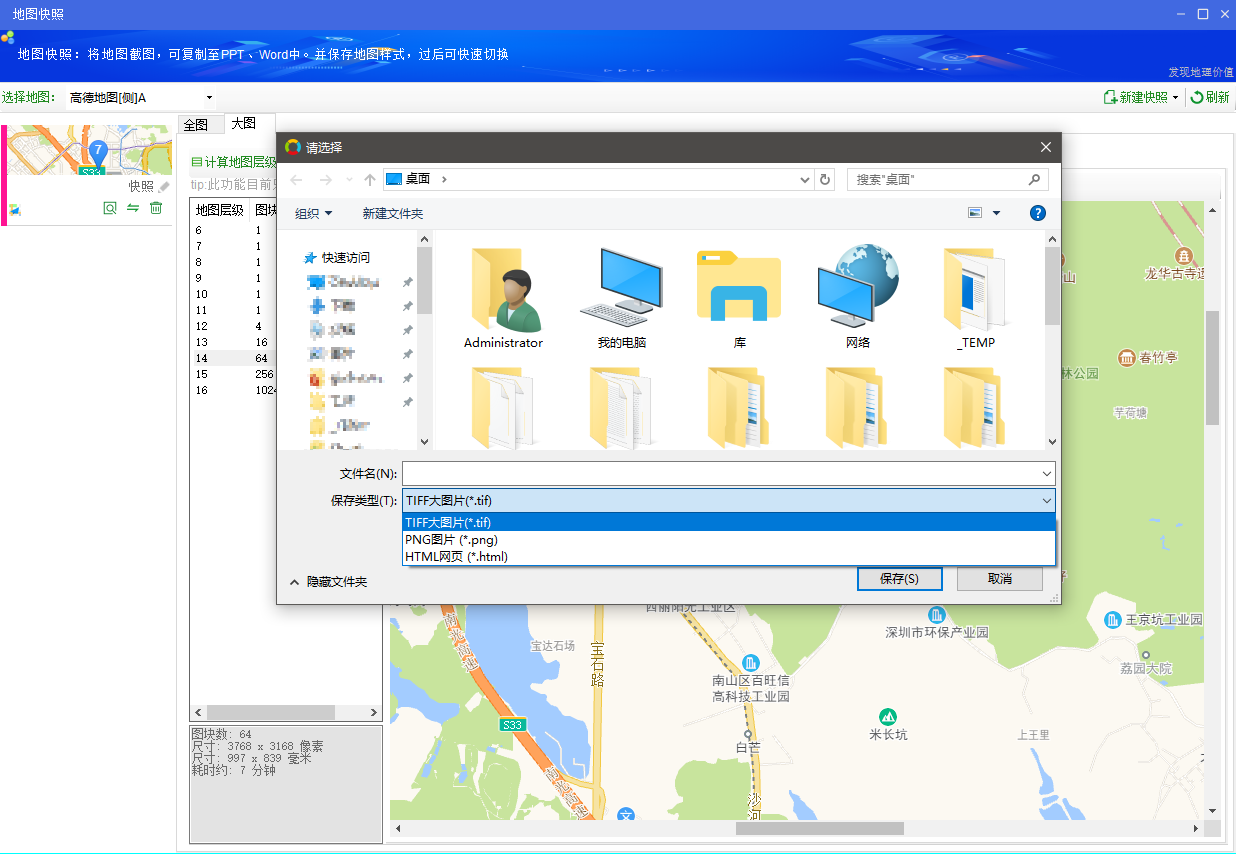Select map level 15 row
The width and height of the screenshot is (1236, 854).
(x=233, y=374)
